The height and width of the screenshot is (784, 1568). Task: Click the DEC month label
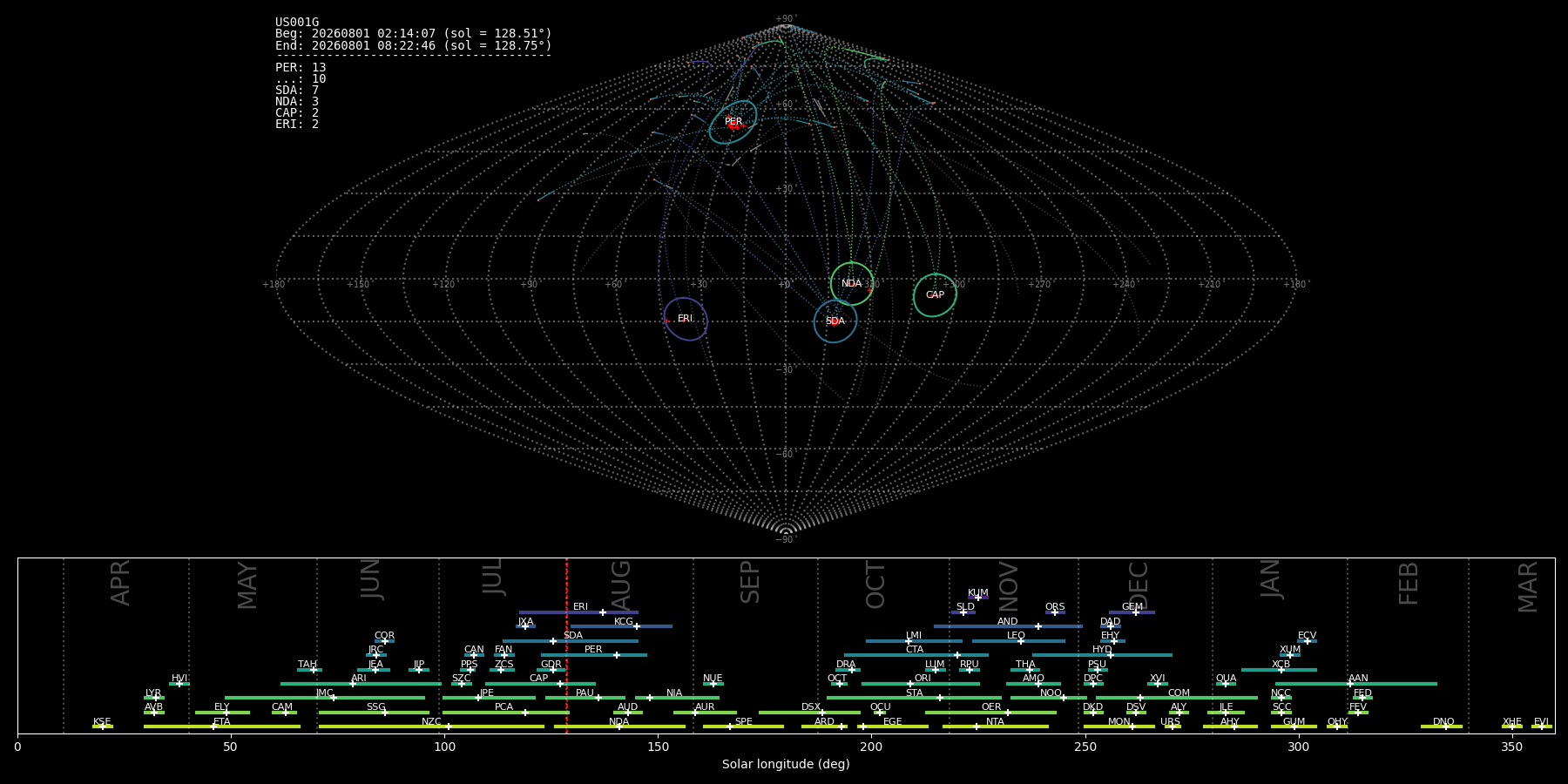[1139, 584]
